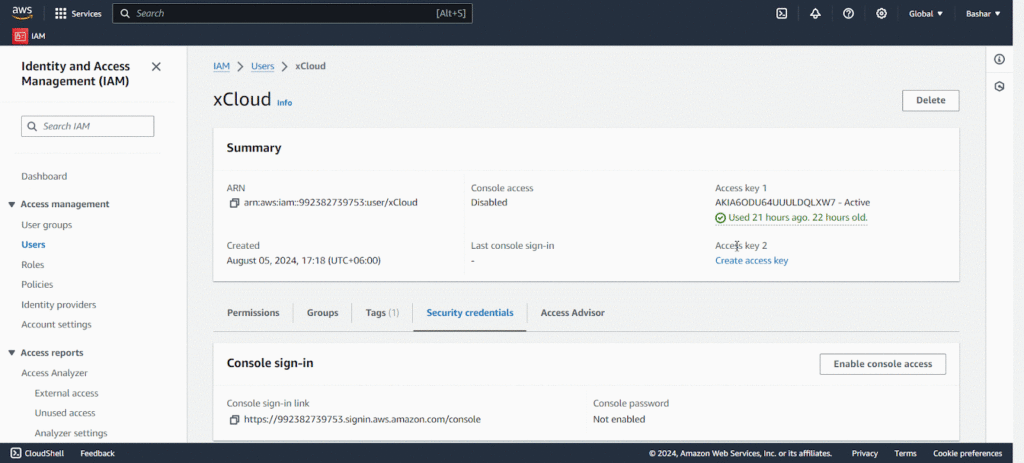Click the Enable console access button
Viewport: 1024px width, 463px height.
click(882, 364)
